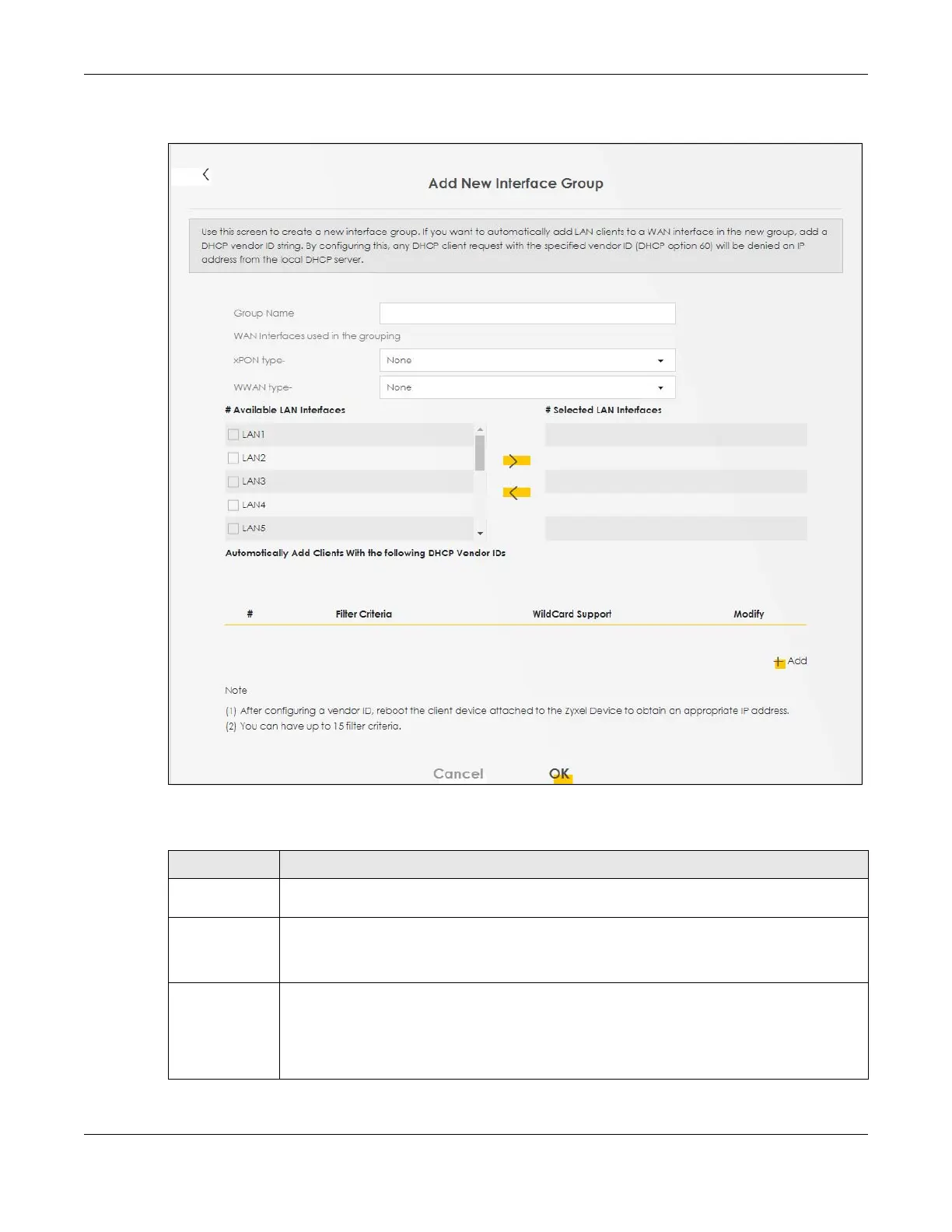Click the Cancel button
952x1232 pixels.
[x=458, y=774]
